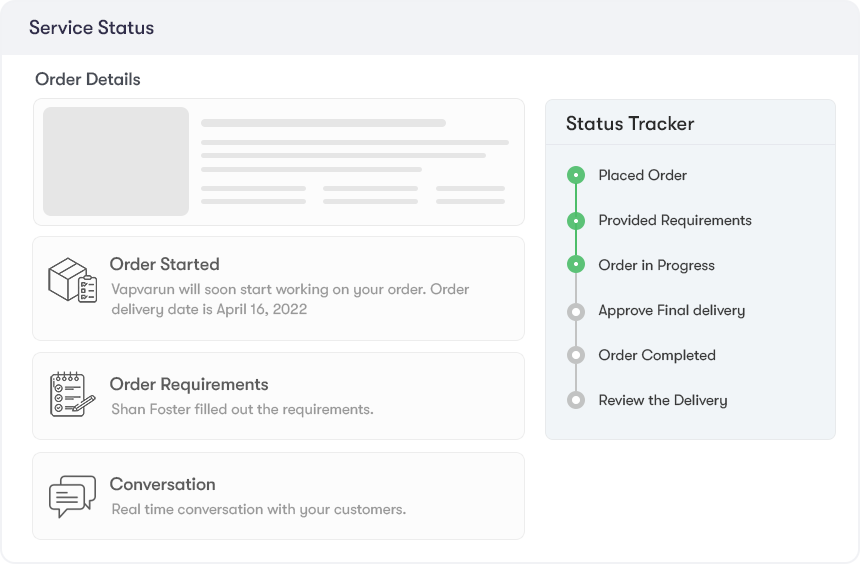Select the Review the Delivery grey marker
The height and width of the screenshot is (564, 860).
(575, 400)
